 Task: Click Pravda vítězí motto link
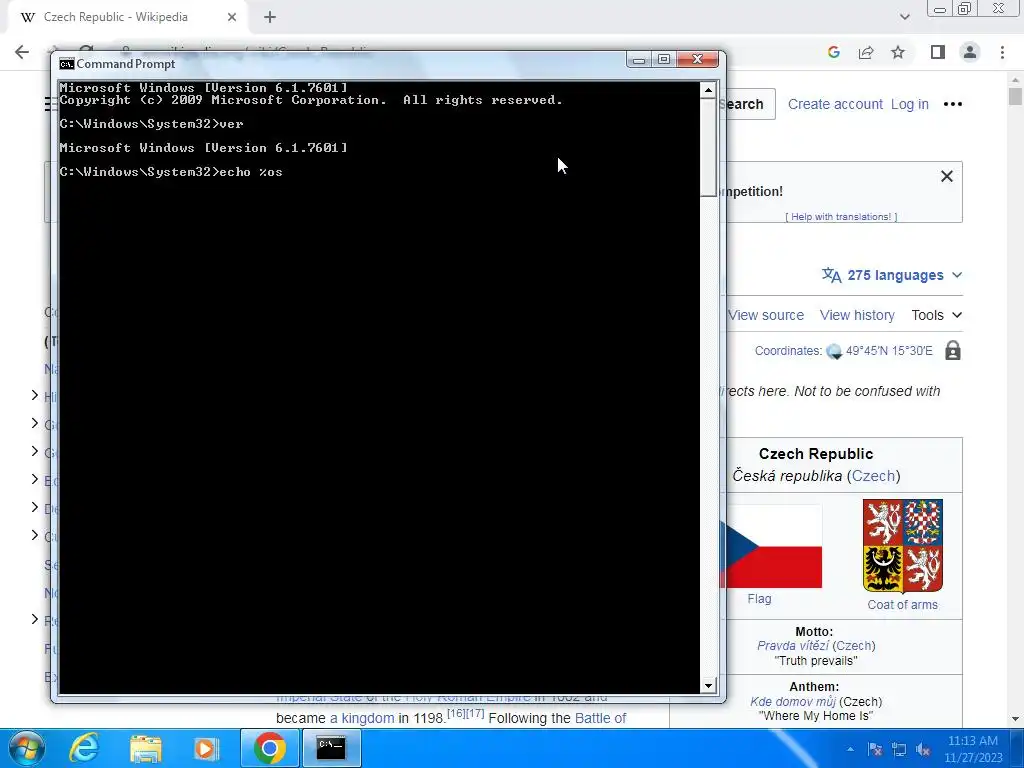[793, 646]
